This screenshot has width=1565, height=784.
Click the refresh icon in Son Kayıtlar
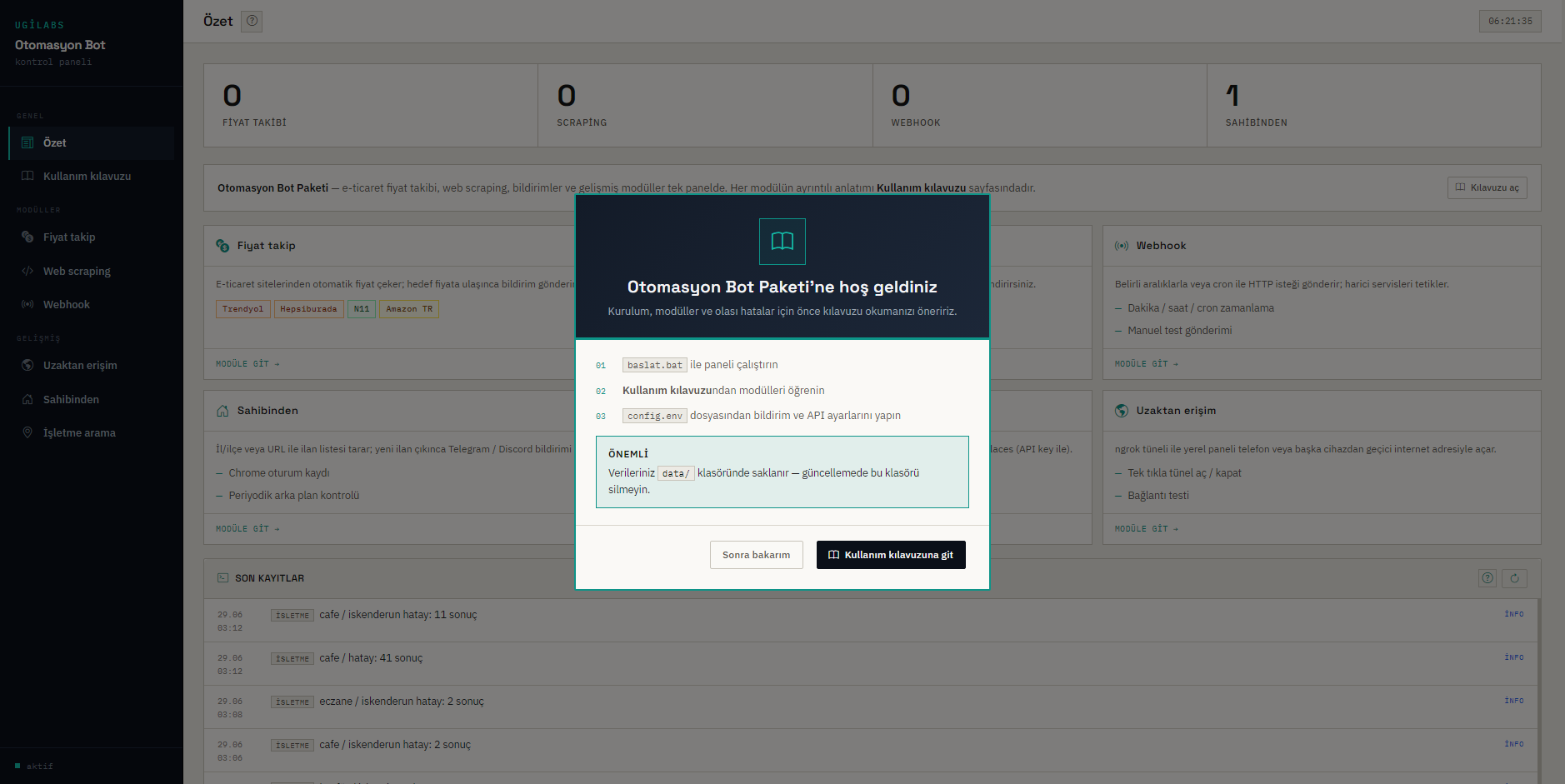[x=1514, y=578]
